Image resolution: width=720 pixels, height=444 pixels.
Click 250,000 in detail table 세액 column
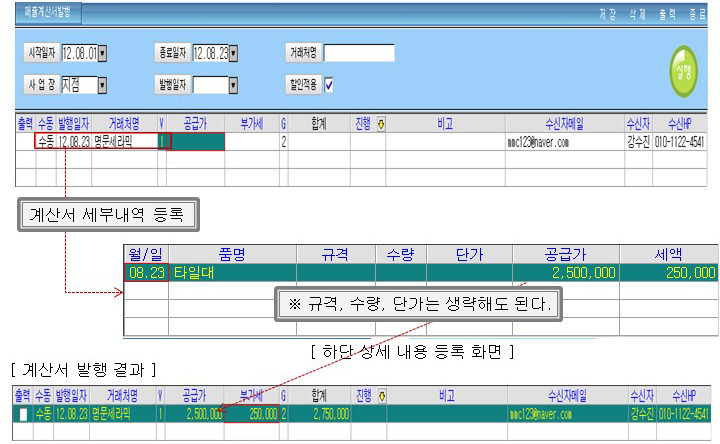click(x=669, y=273)
